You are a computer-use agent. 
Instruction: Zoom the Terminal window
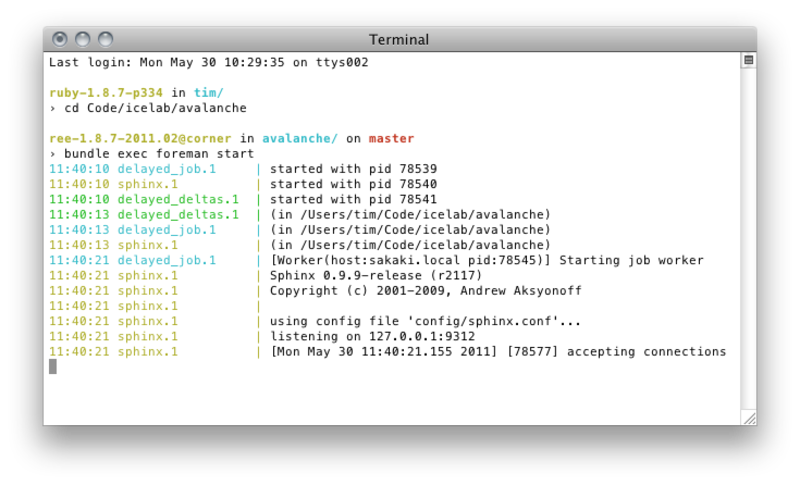point(105,39)
